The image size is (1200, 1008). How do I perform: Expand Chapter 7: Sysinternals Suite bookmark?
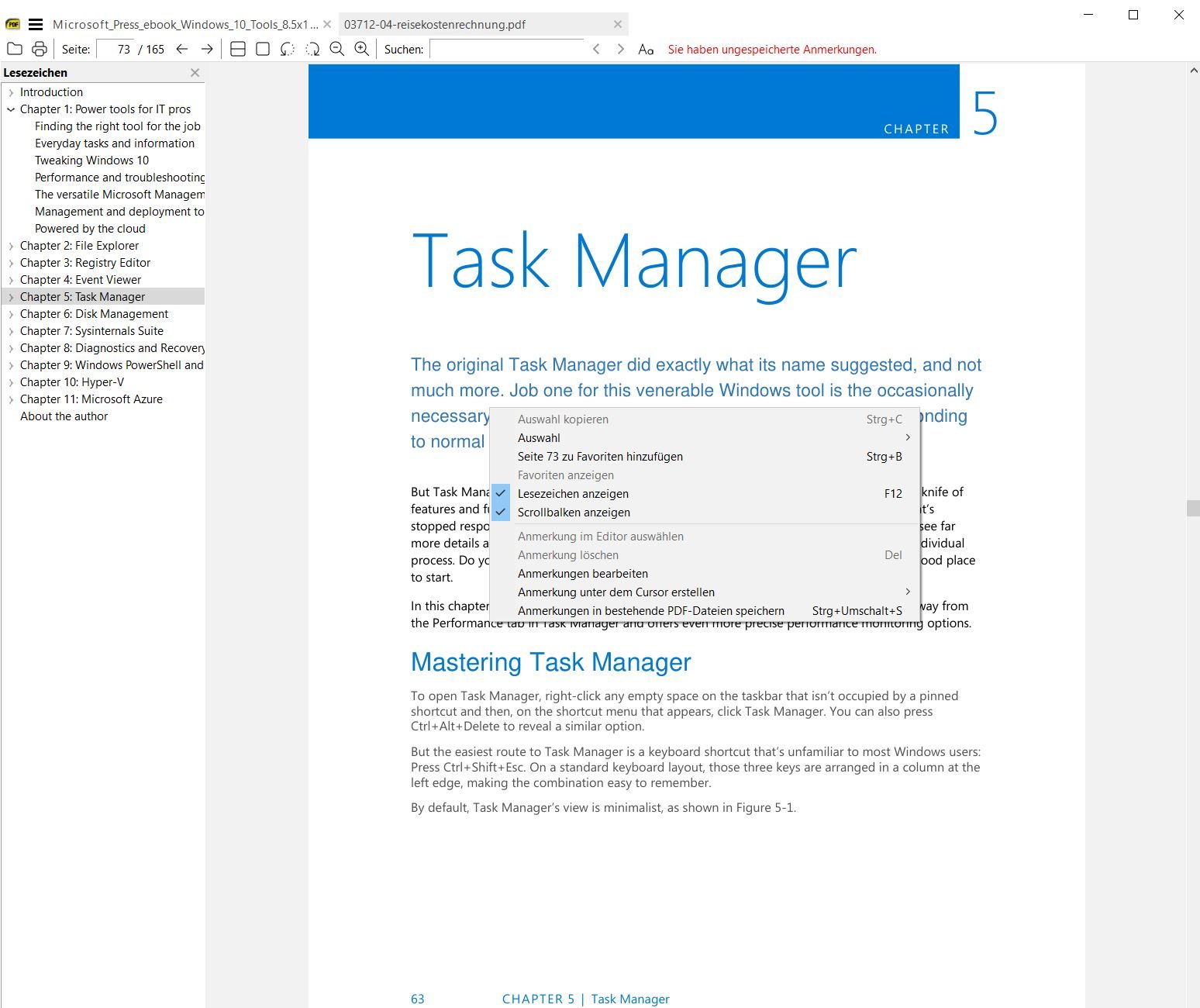pyautogui.click(x=11, y=331)
